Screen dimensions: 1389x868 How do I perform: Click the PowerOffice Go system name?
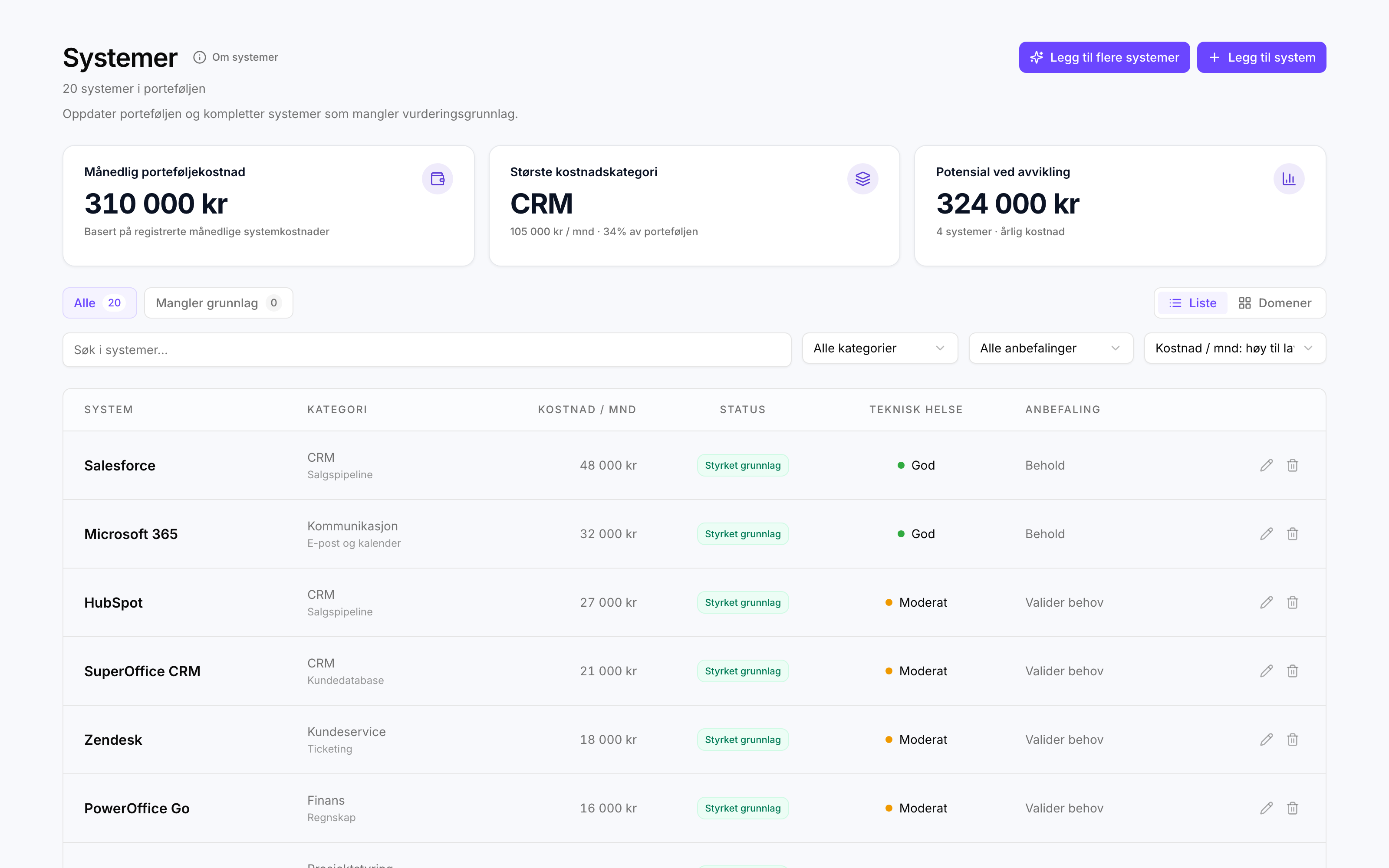(x=137, y=808)
